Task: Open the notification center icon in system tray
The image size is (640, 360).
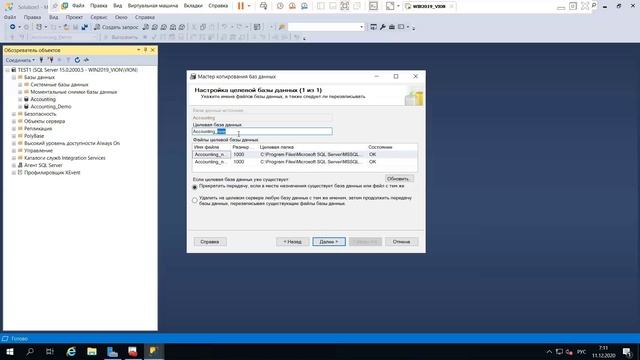Action: [x=627, y=351]
